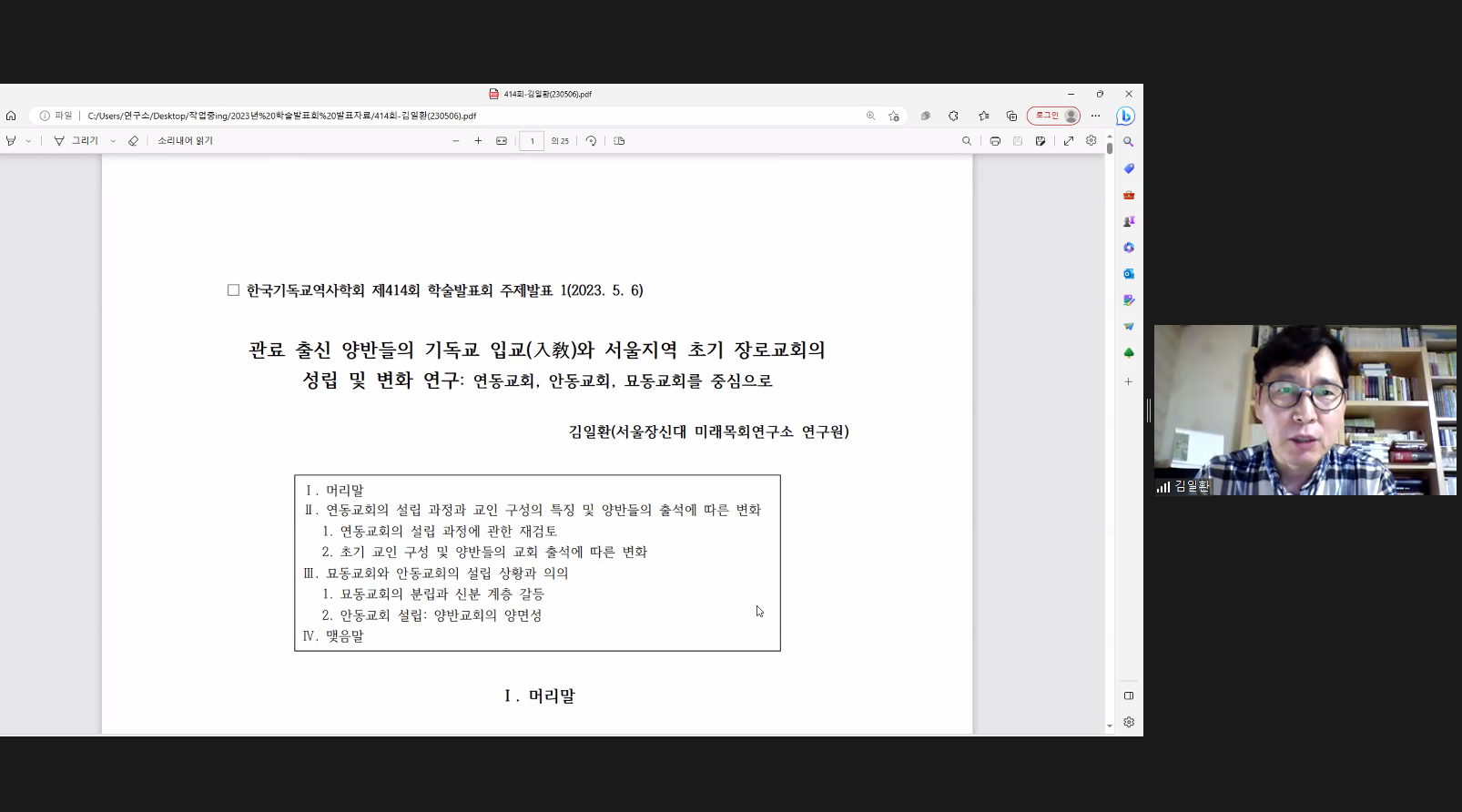The image size is (1462, 812).
Task: Zoom in the PDF with plus
Action: click(478, 141)
